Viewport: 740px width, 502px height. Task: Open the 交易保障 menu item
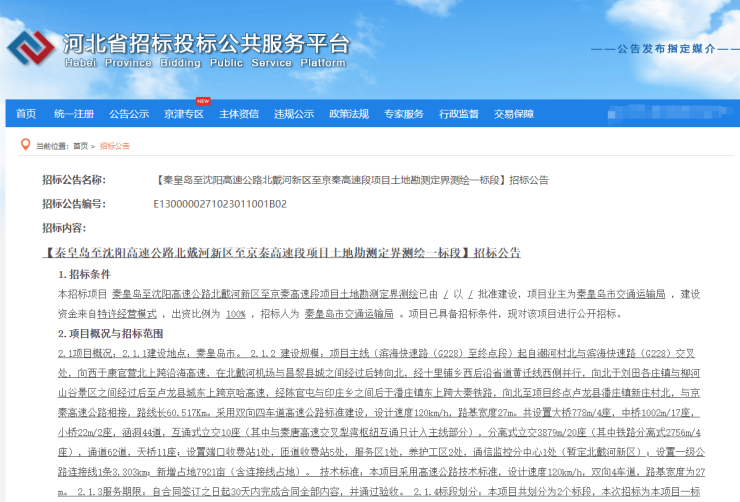(513, 114)
